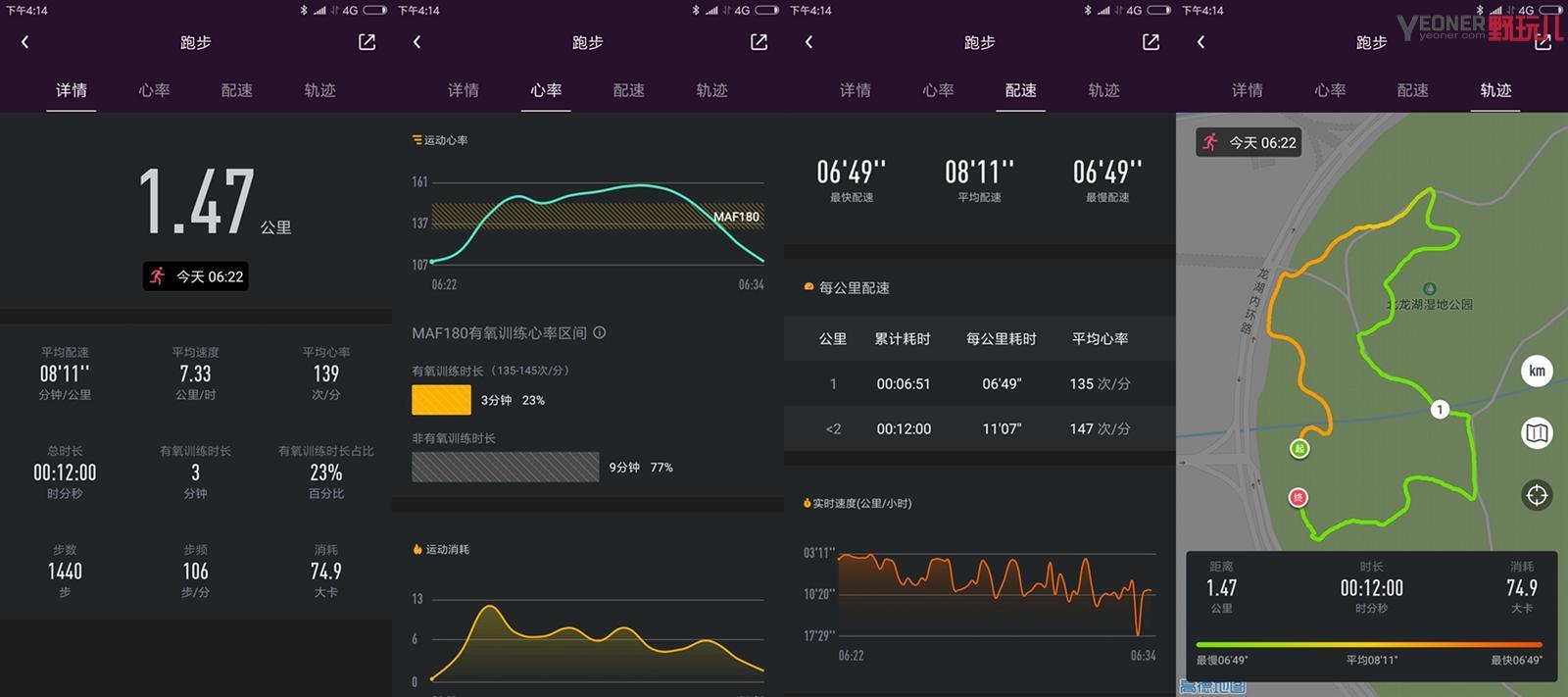
Task: Tap the pace color gradient bar below map stats
Action: tap(1369, 644)
